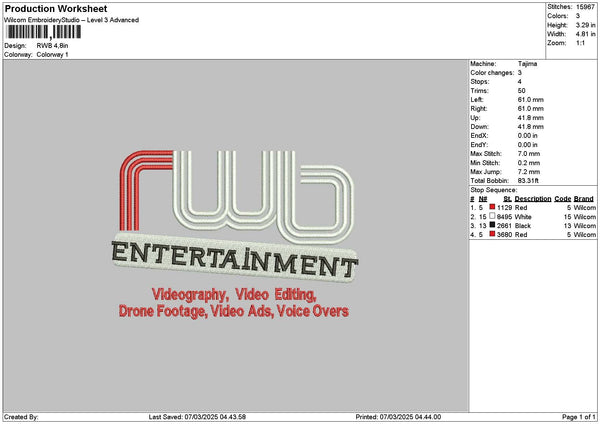Viewport: 600px width, 424px height.
Task: Click the 'Up:' 41.8 mm value
Action: (x=531, y=118)
